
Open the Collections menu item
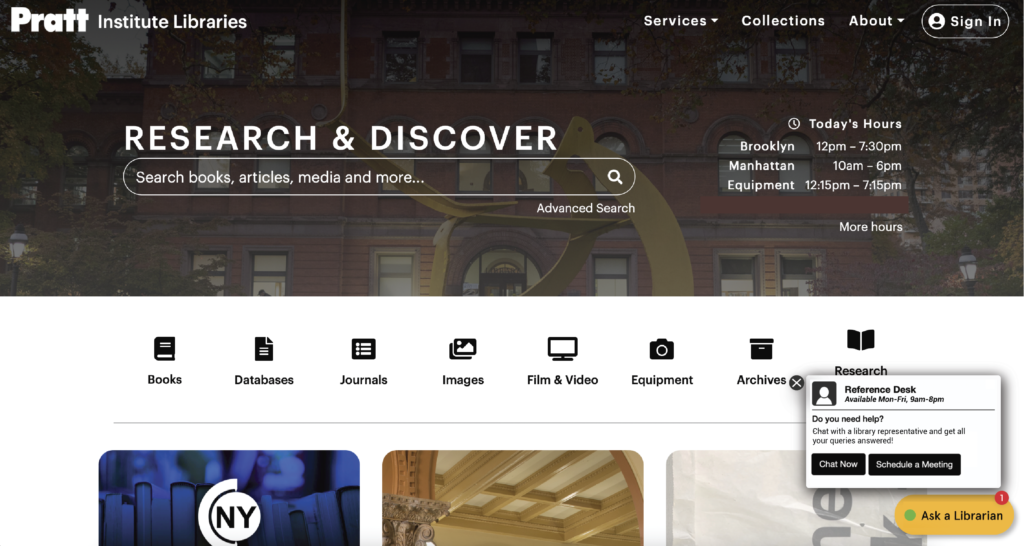tap(783, 21)
